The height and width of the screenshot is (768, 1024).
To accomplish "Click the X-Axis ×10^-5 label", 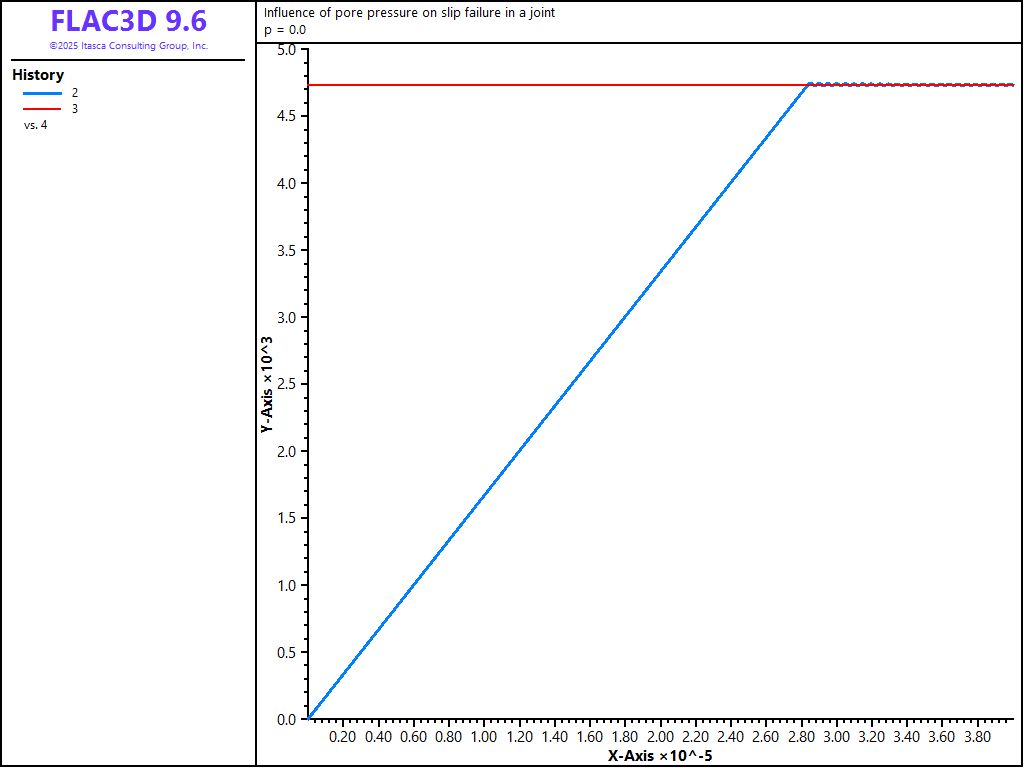I will tap(660, 756).
